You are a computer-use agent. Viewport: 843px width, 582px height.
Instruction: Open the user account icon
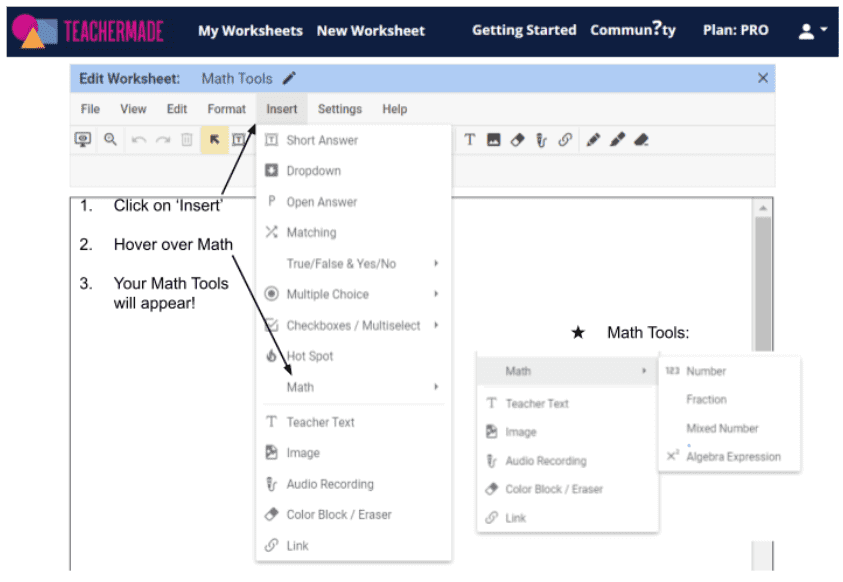[806, 31]
